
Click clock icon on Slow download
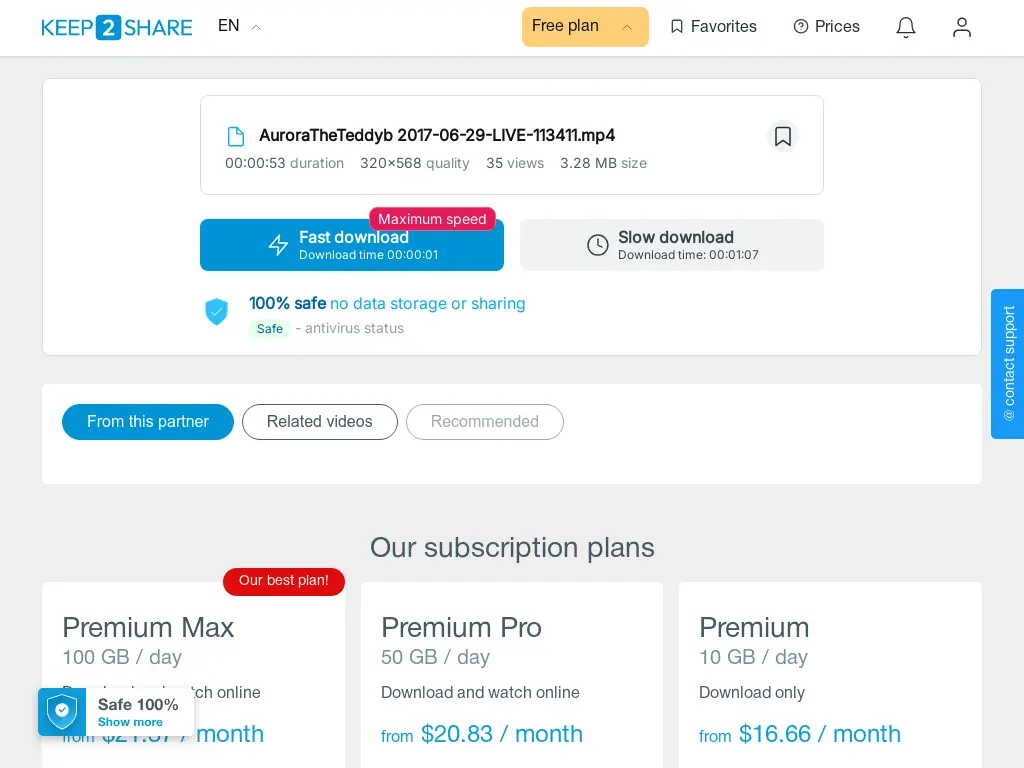coord(597,245)
